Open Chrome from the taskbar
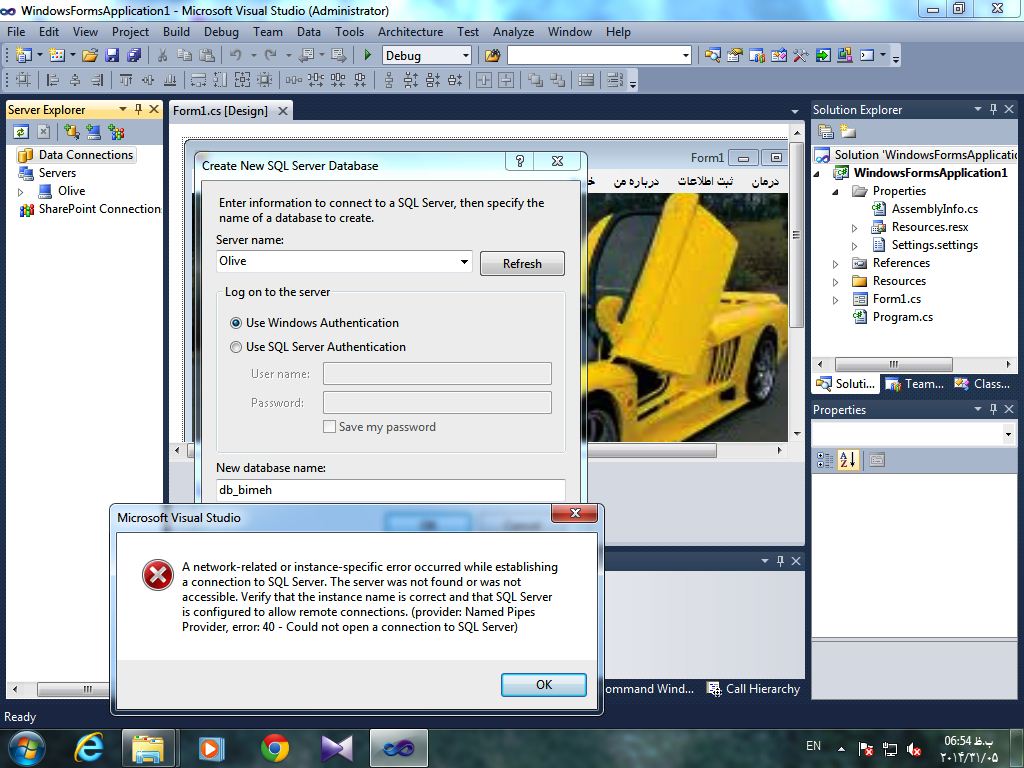The image size is (1024, 768). [275, 747]
